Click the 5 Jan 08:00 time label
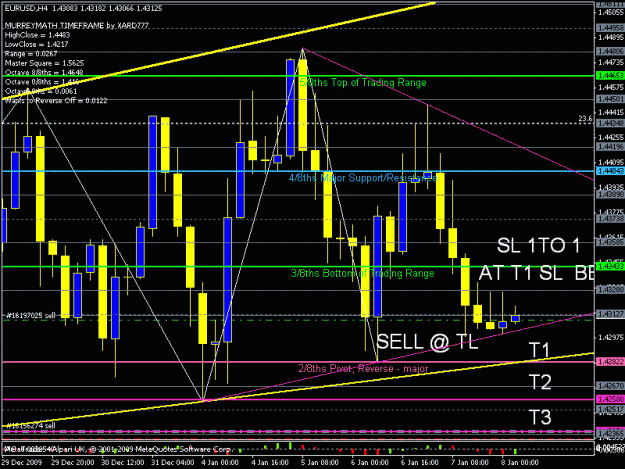The image size is (625, 469). (320, 463)
